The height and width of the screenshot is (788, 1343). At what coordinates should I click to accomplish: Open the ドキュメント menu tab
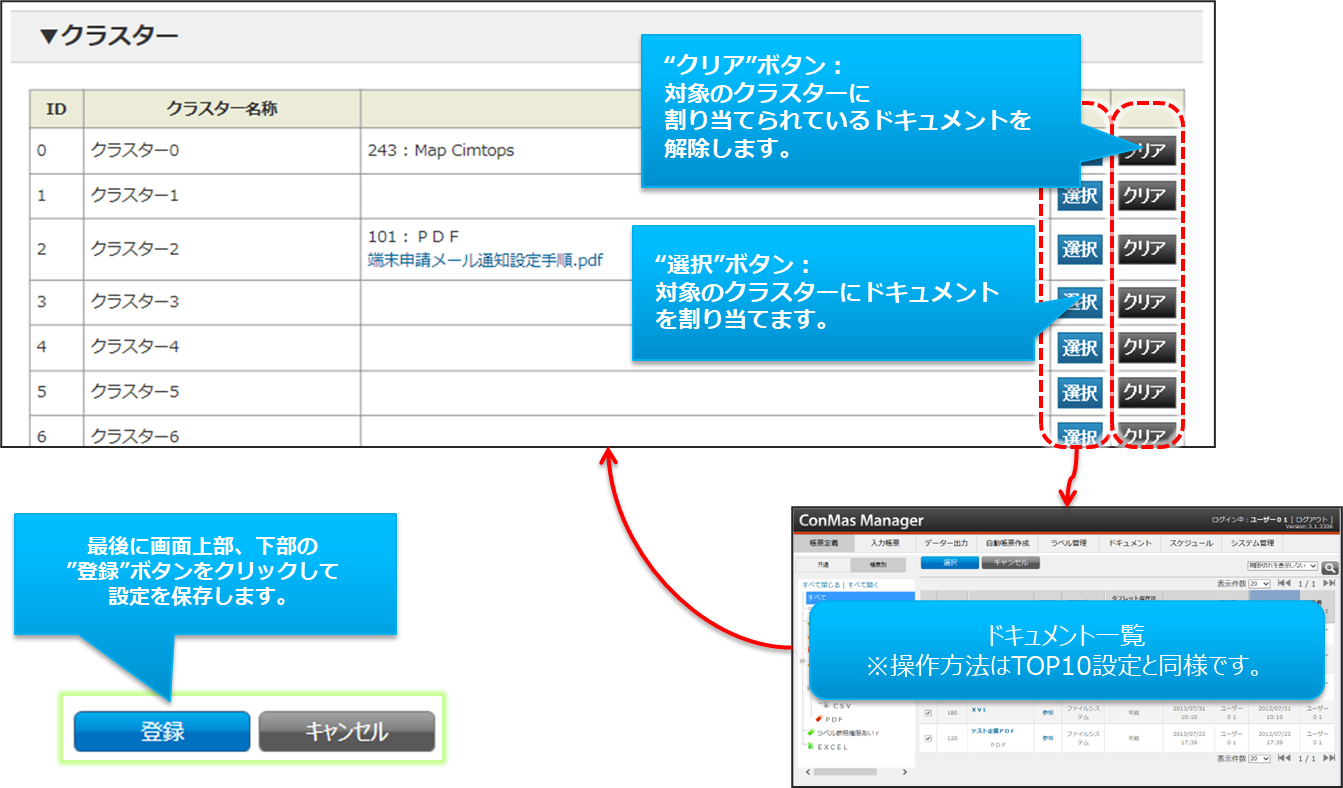coord(1129,543)
